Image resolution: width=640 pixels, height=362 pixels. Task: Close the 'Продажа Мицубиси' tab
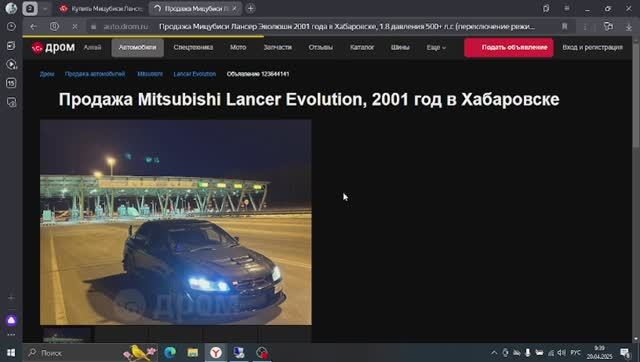click(x=234, y=9)
